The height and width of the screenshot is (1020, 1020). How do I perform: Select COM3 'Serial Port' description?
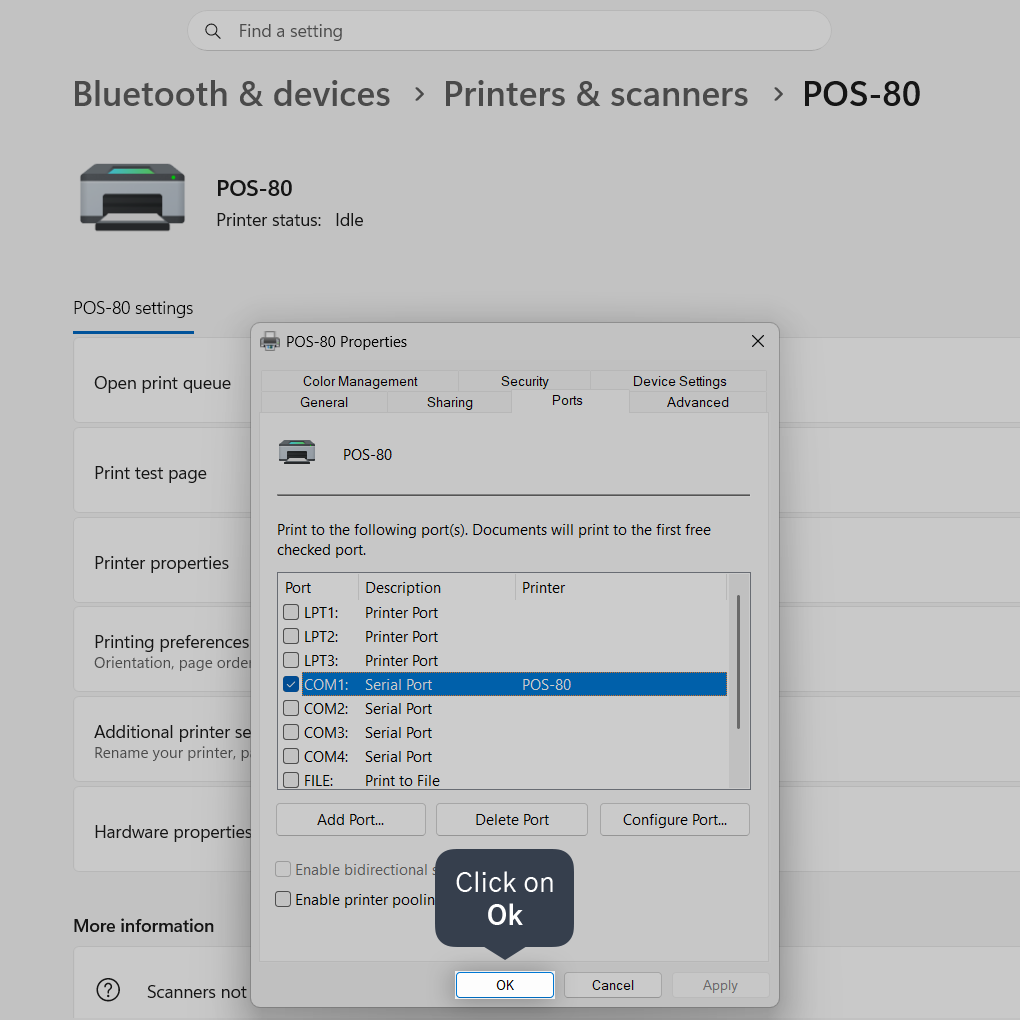[398, 732]
